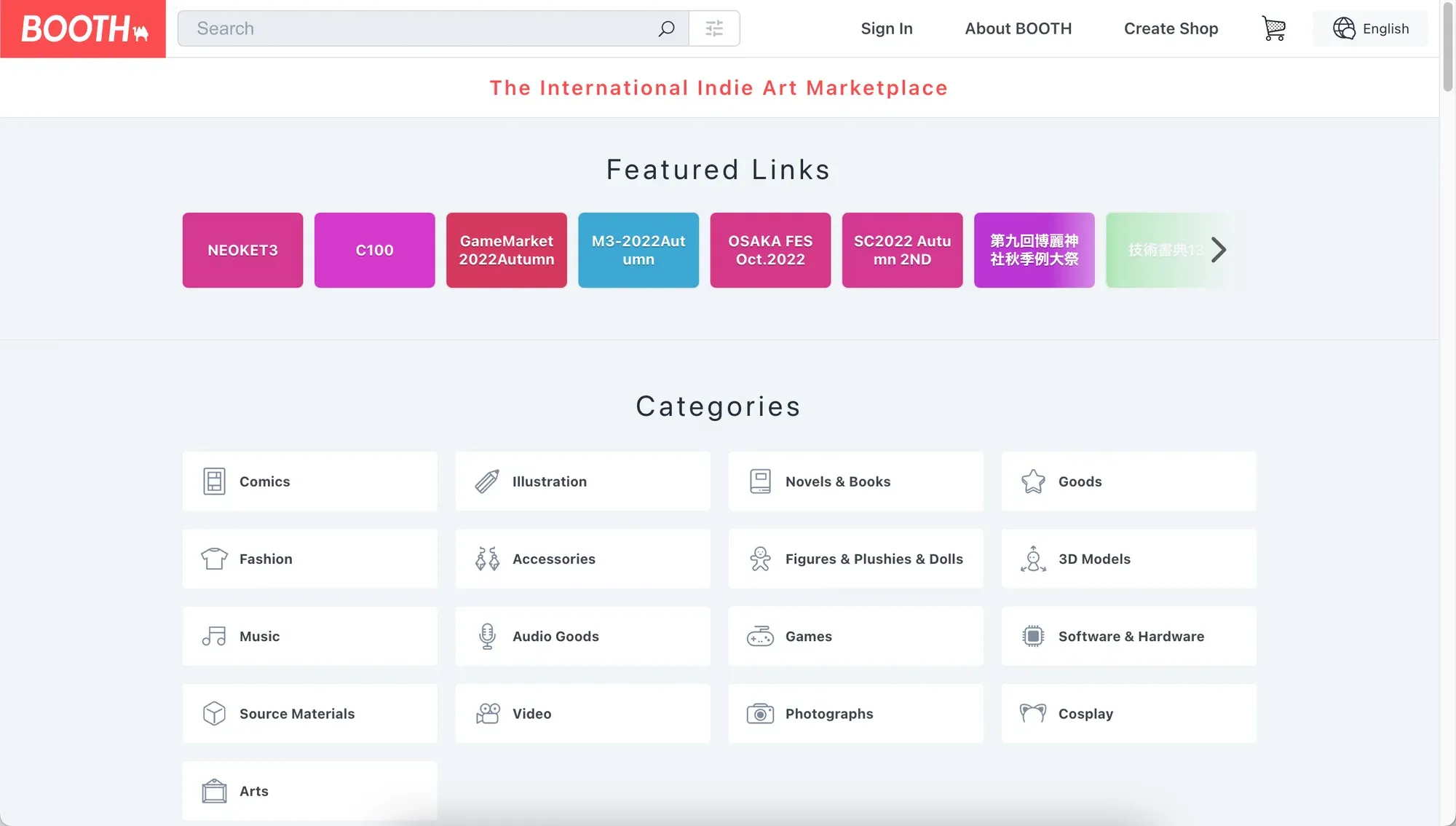
Task: Click the Accessories earrings icon
Action: click(487, 559)
